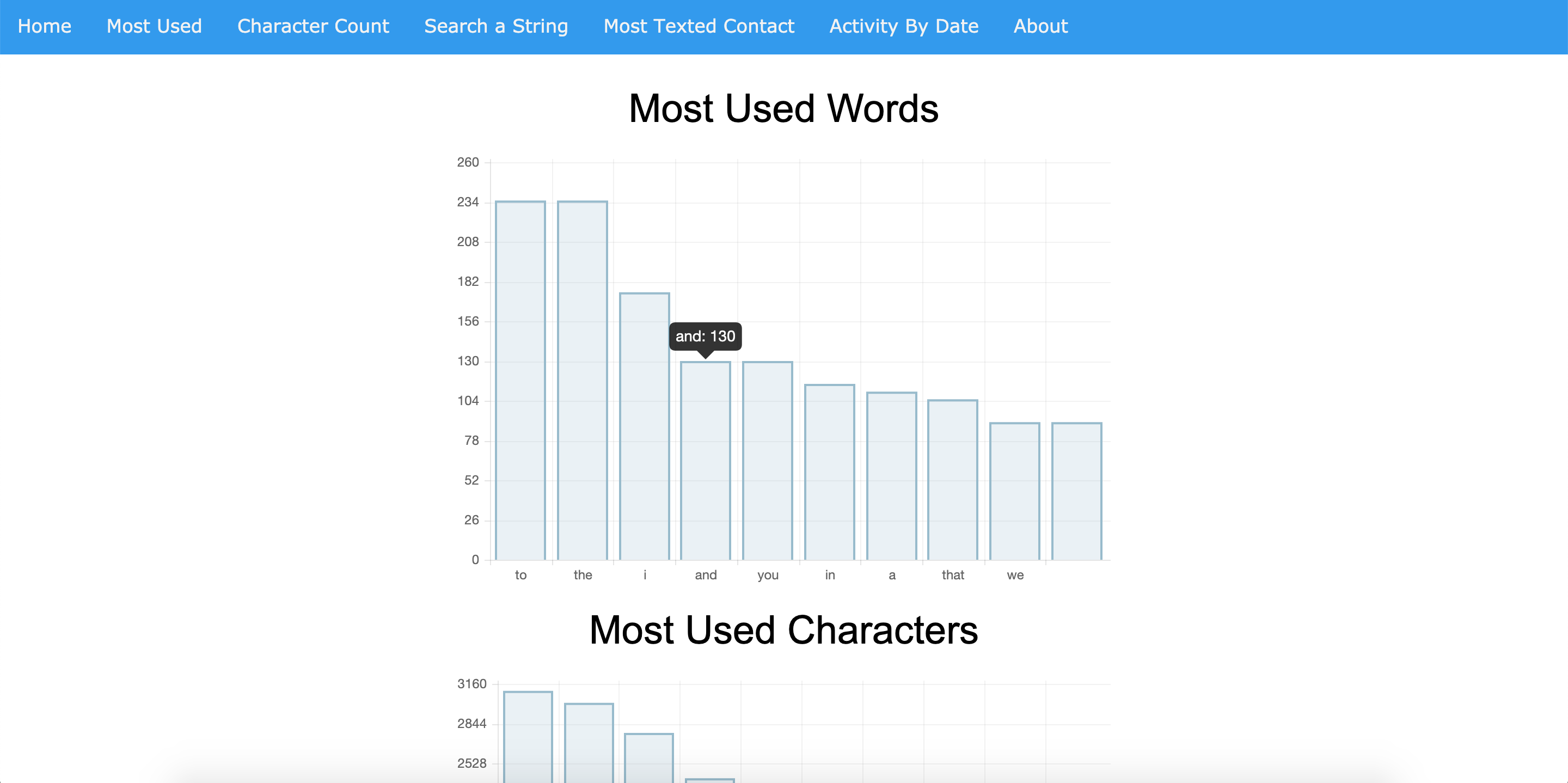Click the 'and' bar showing 130

[705, 461]
